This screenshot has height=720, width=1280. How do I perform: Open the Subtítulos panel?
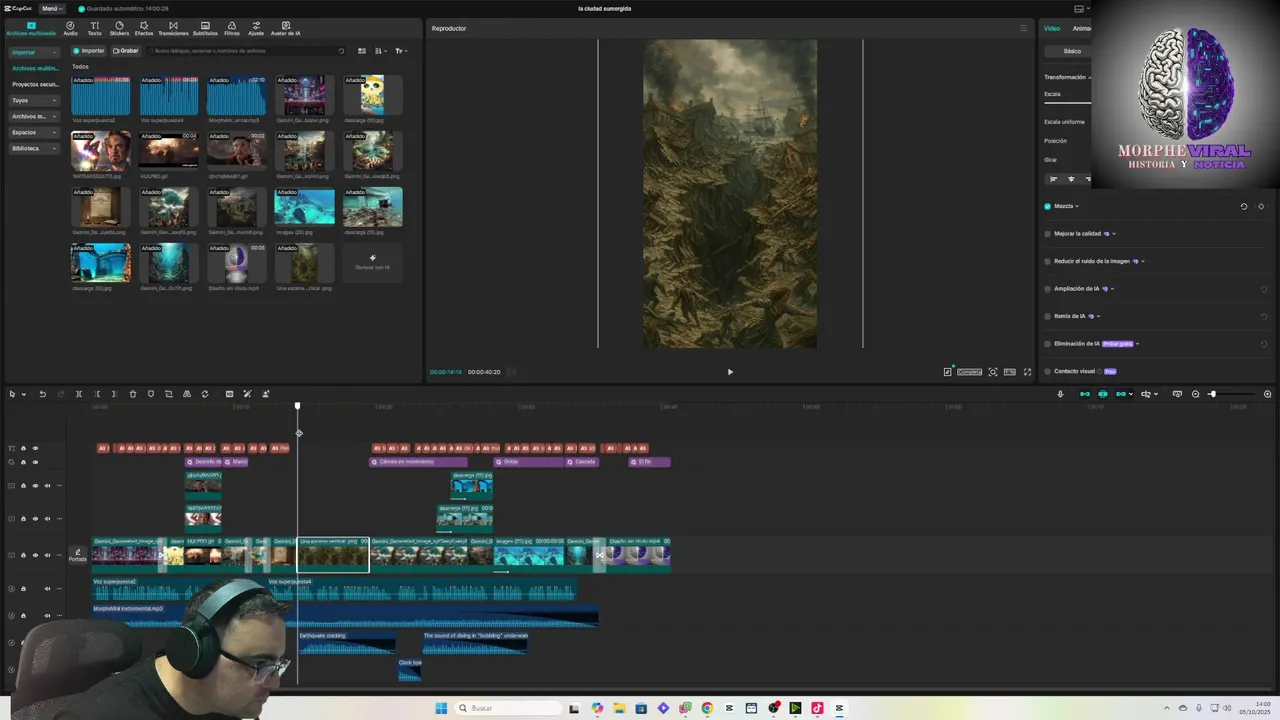tap(205, 28)
